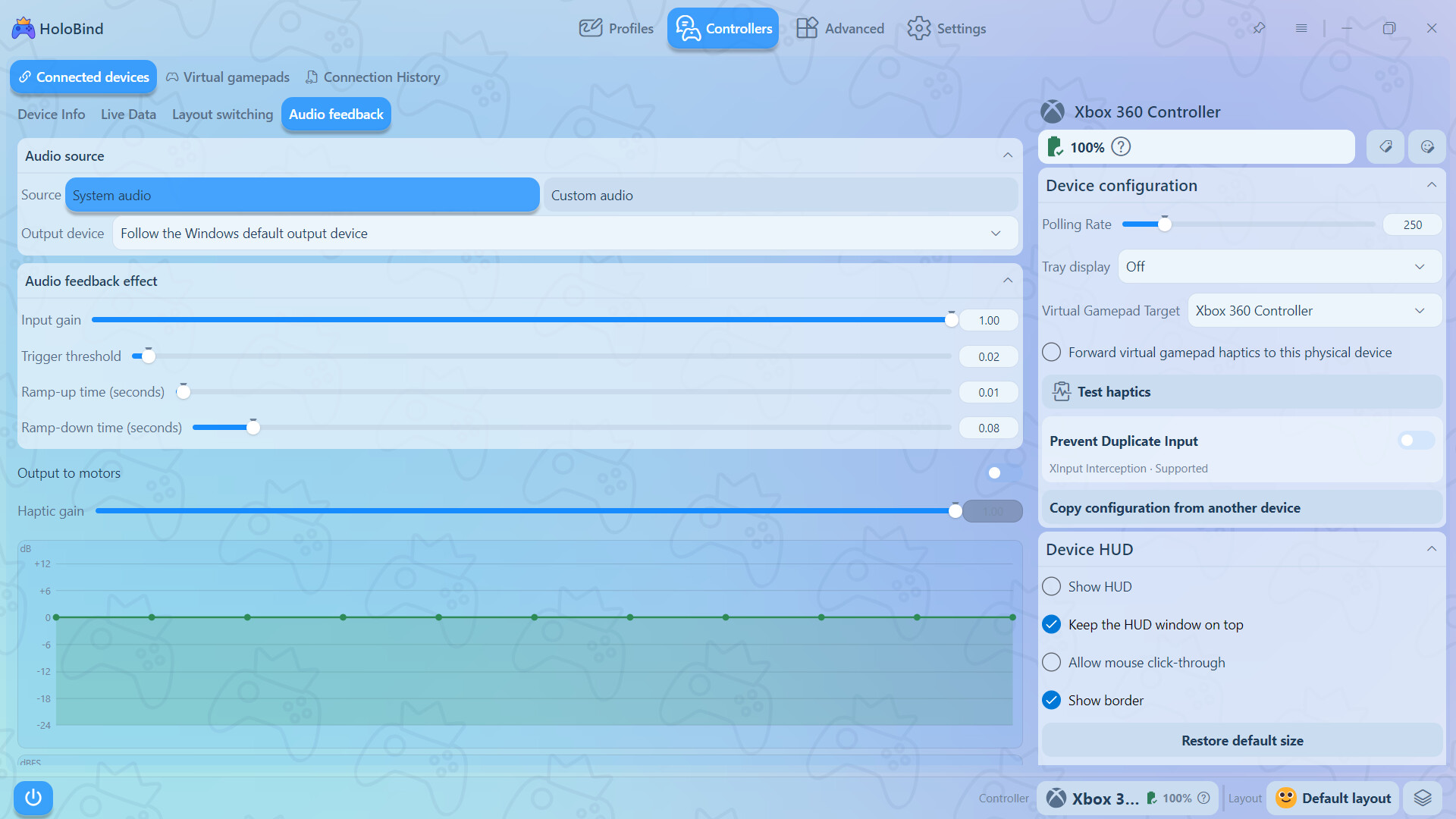
Task: Click the battery help question mark icon
Action: point(1121,147)
